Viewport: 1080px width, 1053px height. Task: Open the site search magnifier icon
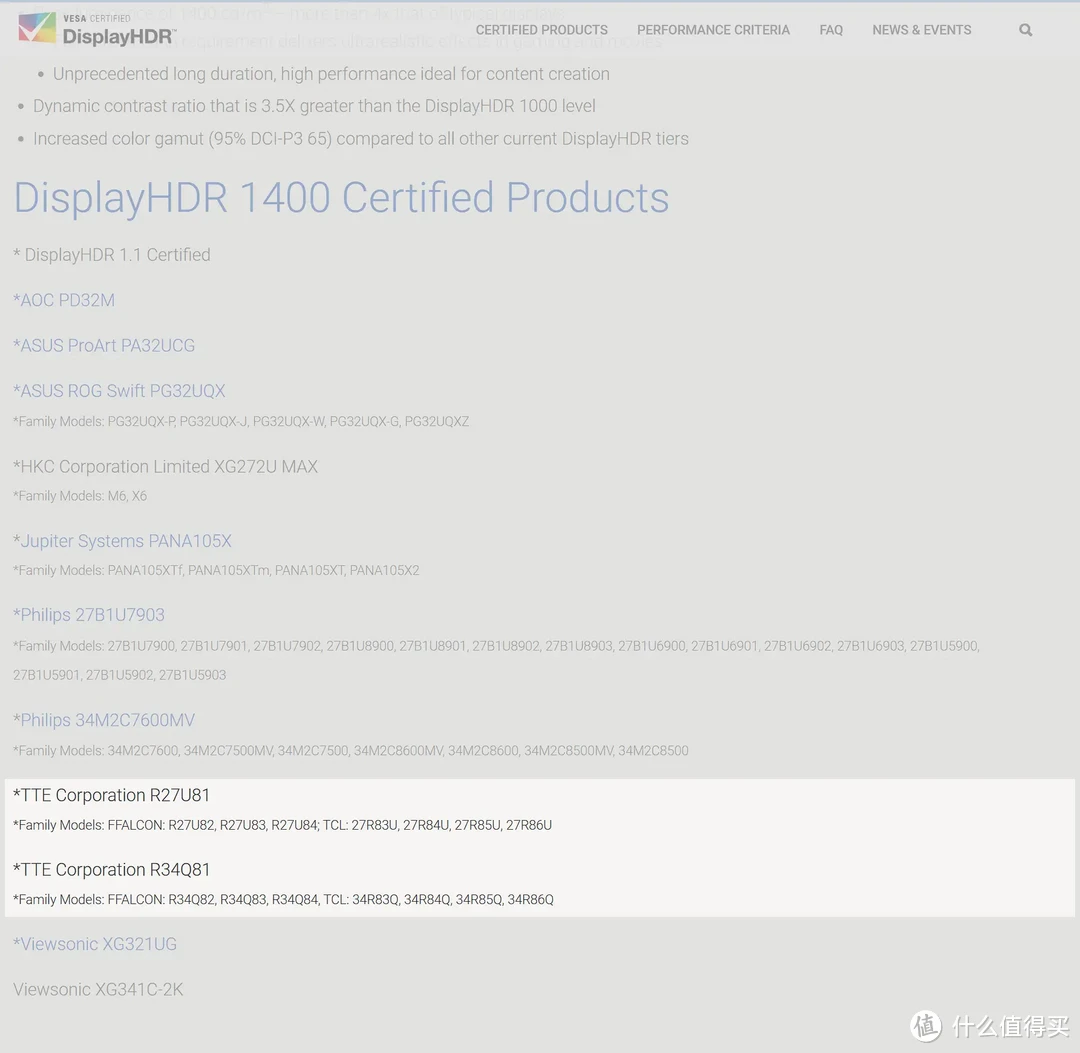tap(1026, 30)
